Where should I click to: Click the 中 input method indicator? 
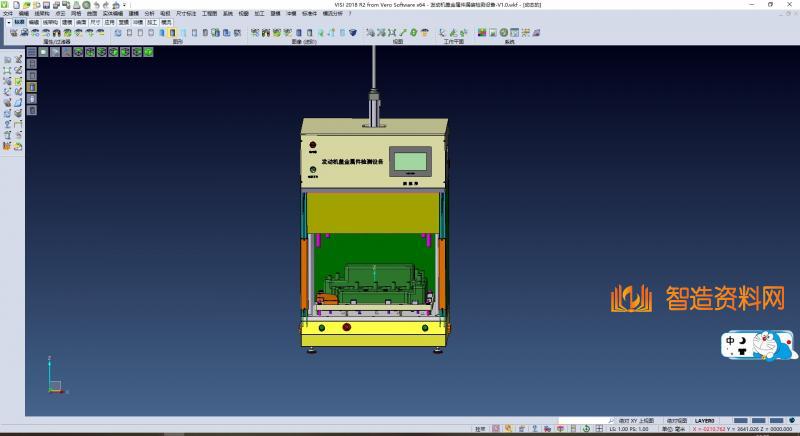pyautogui.click(x=731, y=340)
